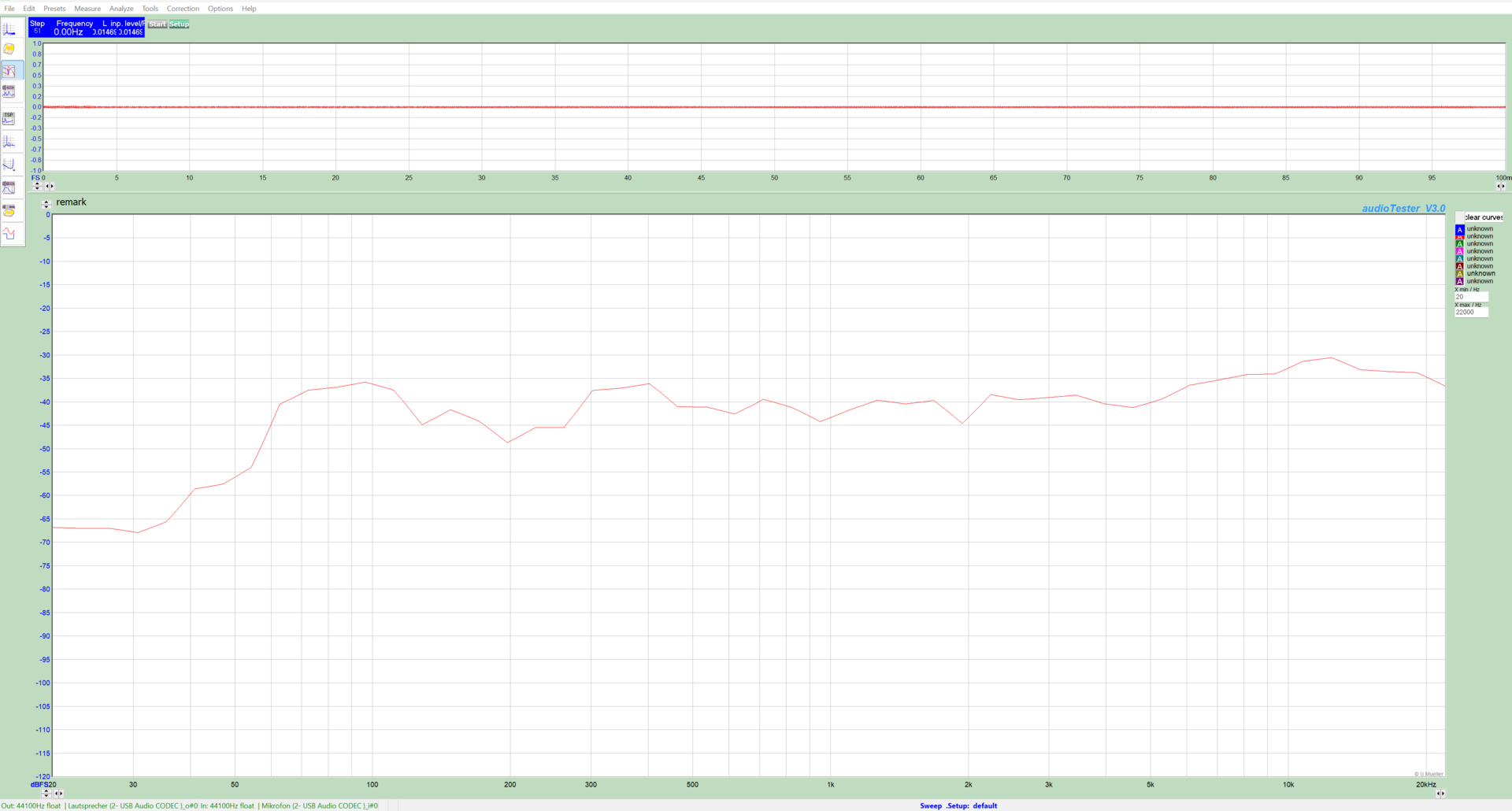Open the Measure menu
This screenshot has width=1512, height=811.
tap(87, 9)
